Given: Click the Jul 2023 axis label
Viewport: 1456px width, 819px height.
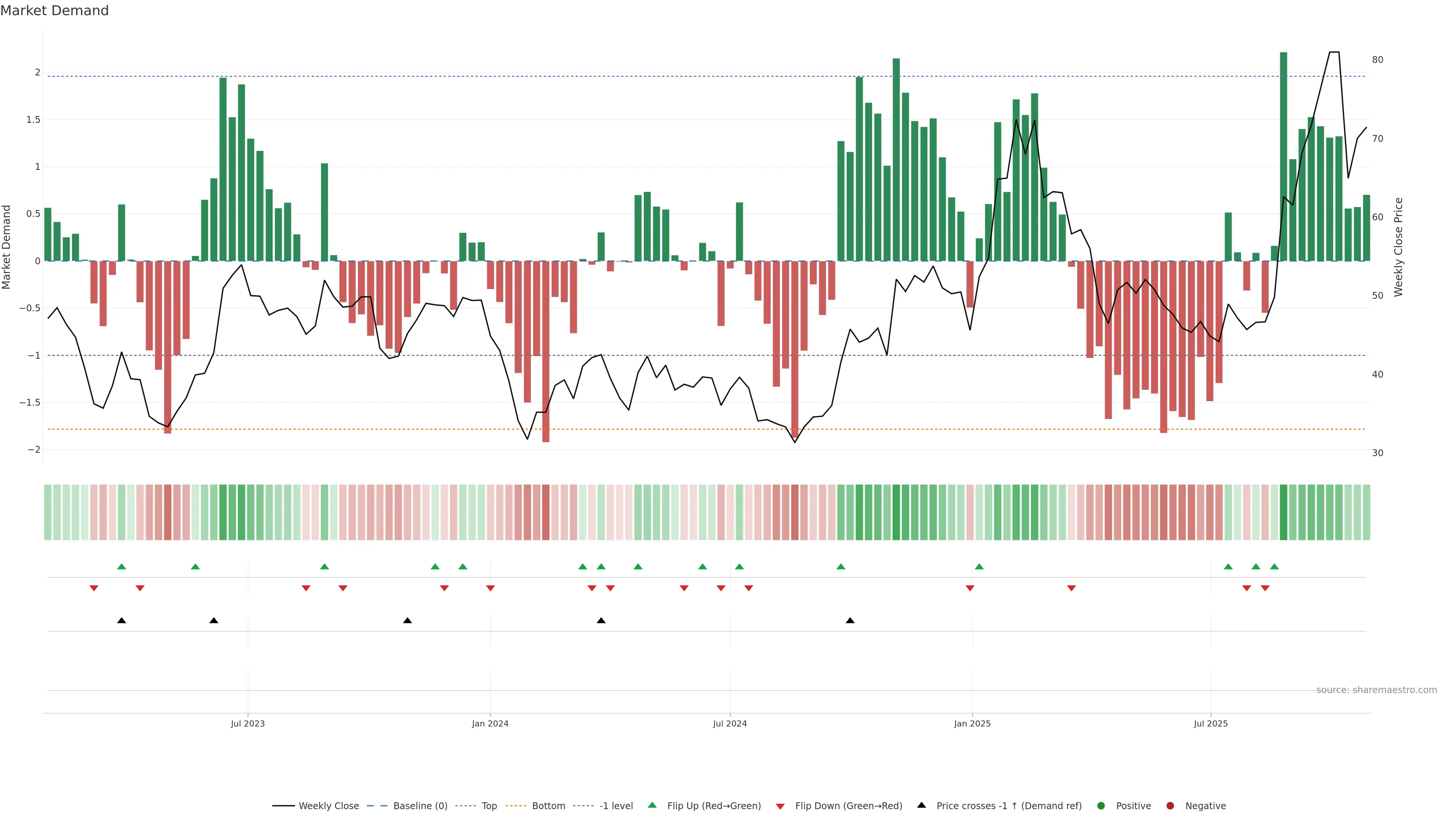Looking at the screenshot, I should click(x=248, y=723).
